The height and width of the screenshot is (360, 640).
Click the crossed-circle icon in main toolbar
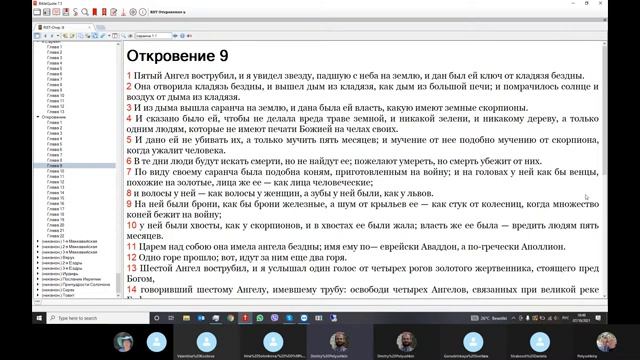[133, 12]
